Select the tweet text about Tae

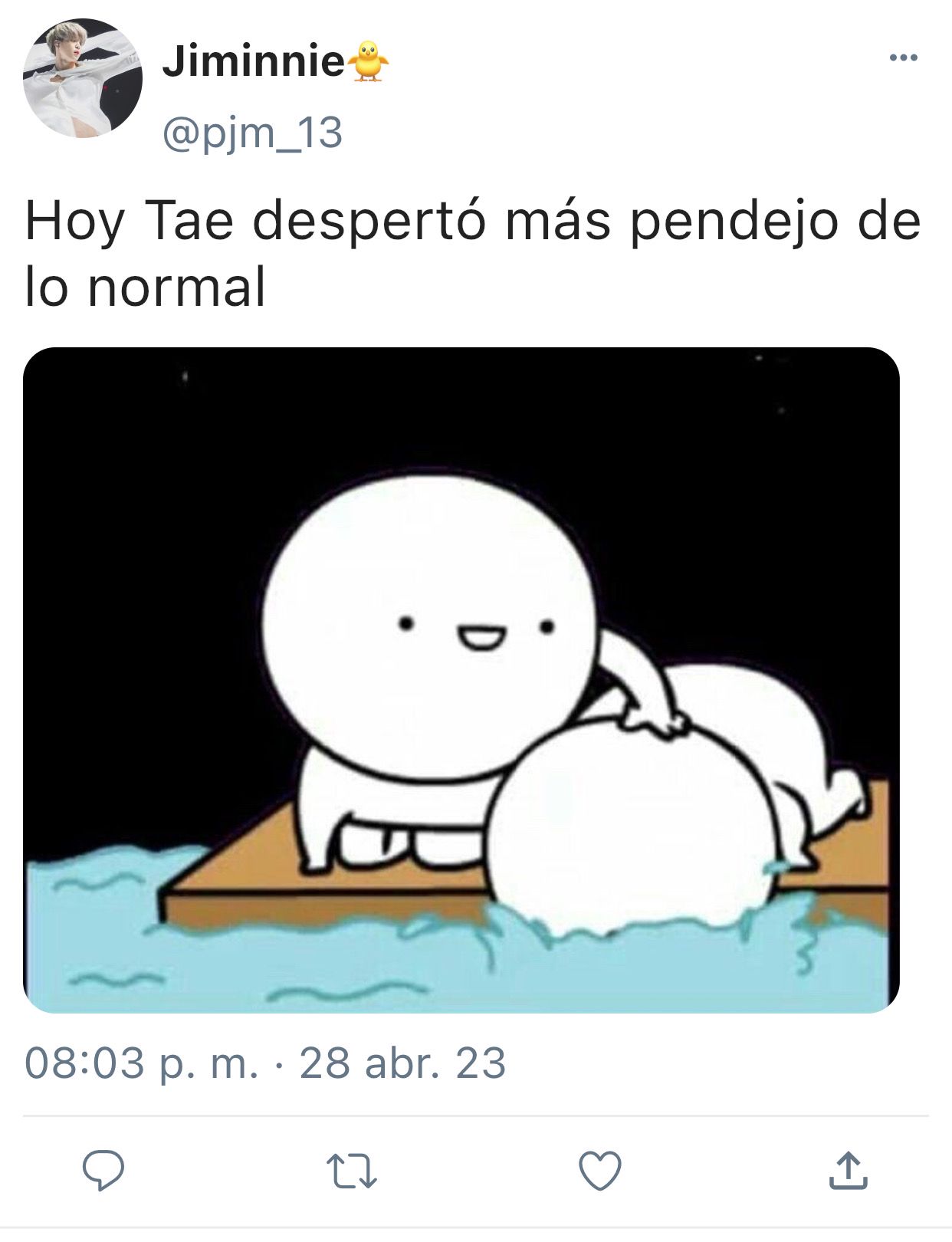473,253
